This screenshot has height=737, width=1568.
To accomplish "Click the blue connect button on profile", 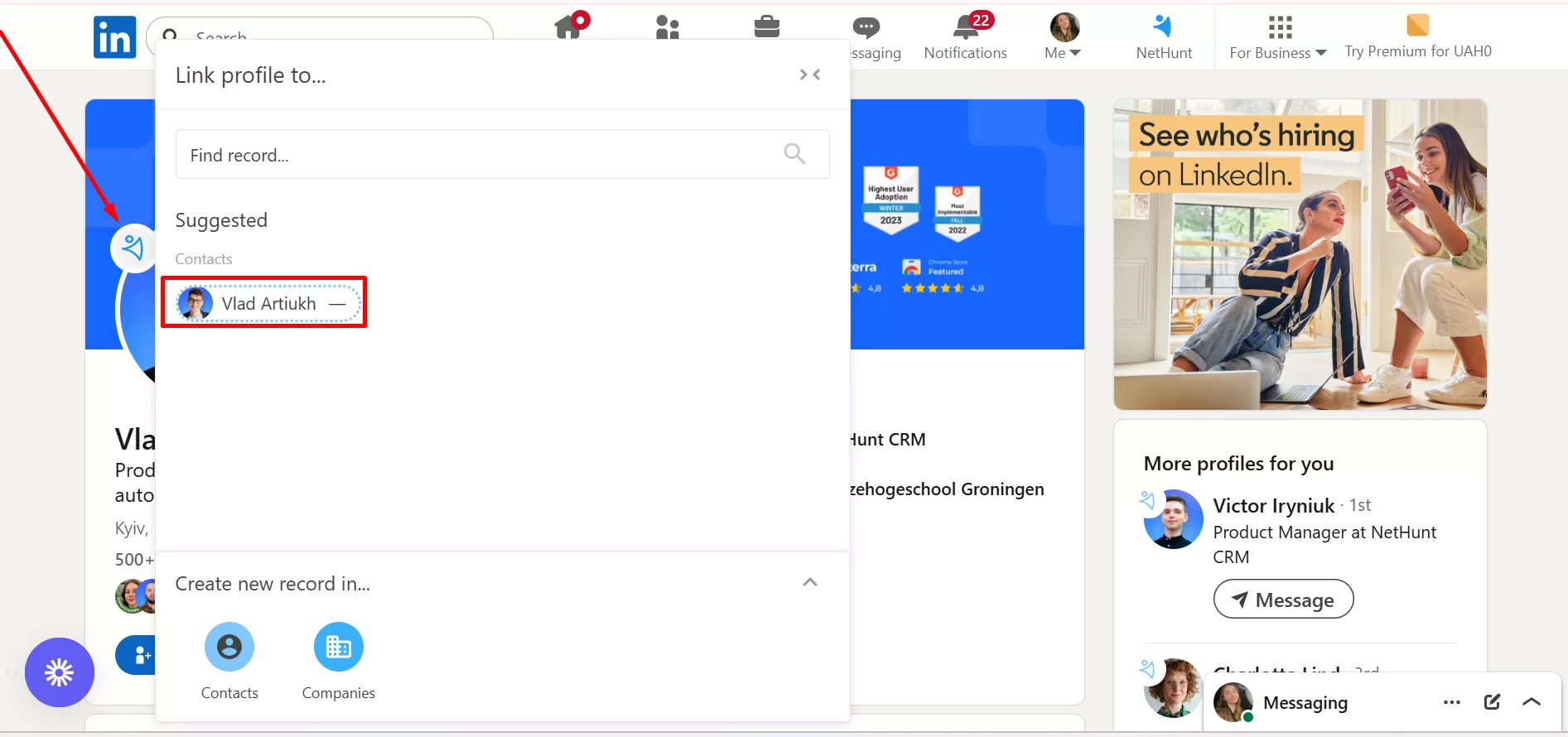I will tap(136, 655).
